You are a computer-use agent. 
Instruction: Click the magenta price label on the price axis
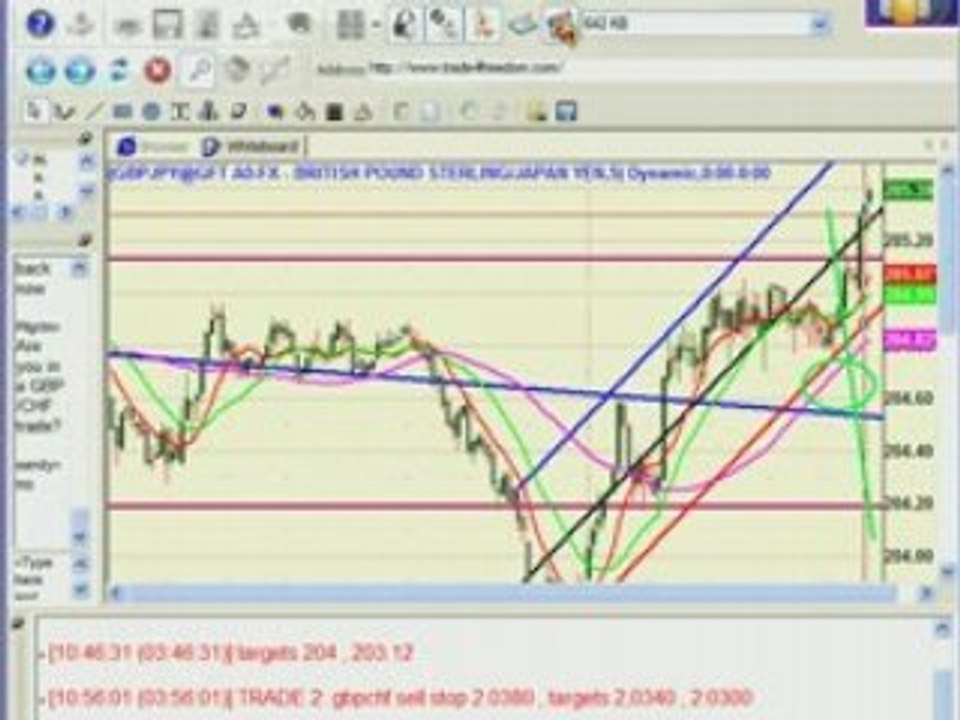click(910, 340)
